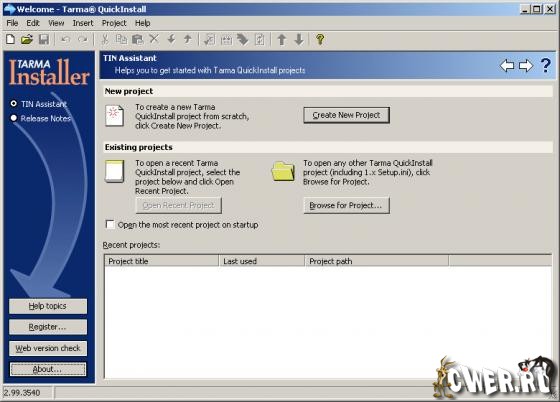
Task: Sort by the Project title column header
Action: pos(161,261)
